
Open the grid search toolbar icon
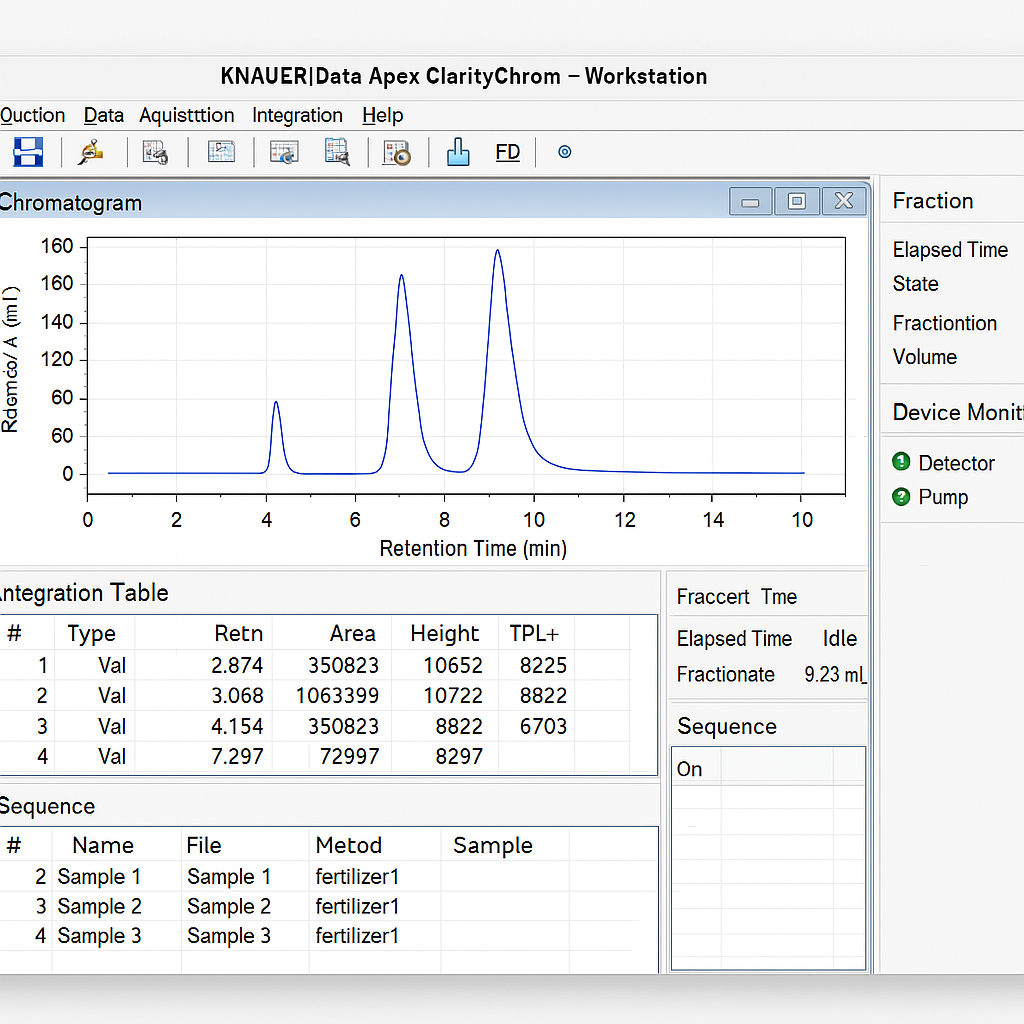tap(337, 152)
